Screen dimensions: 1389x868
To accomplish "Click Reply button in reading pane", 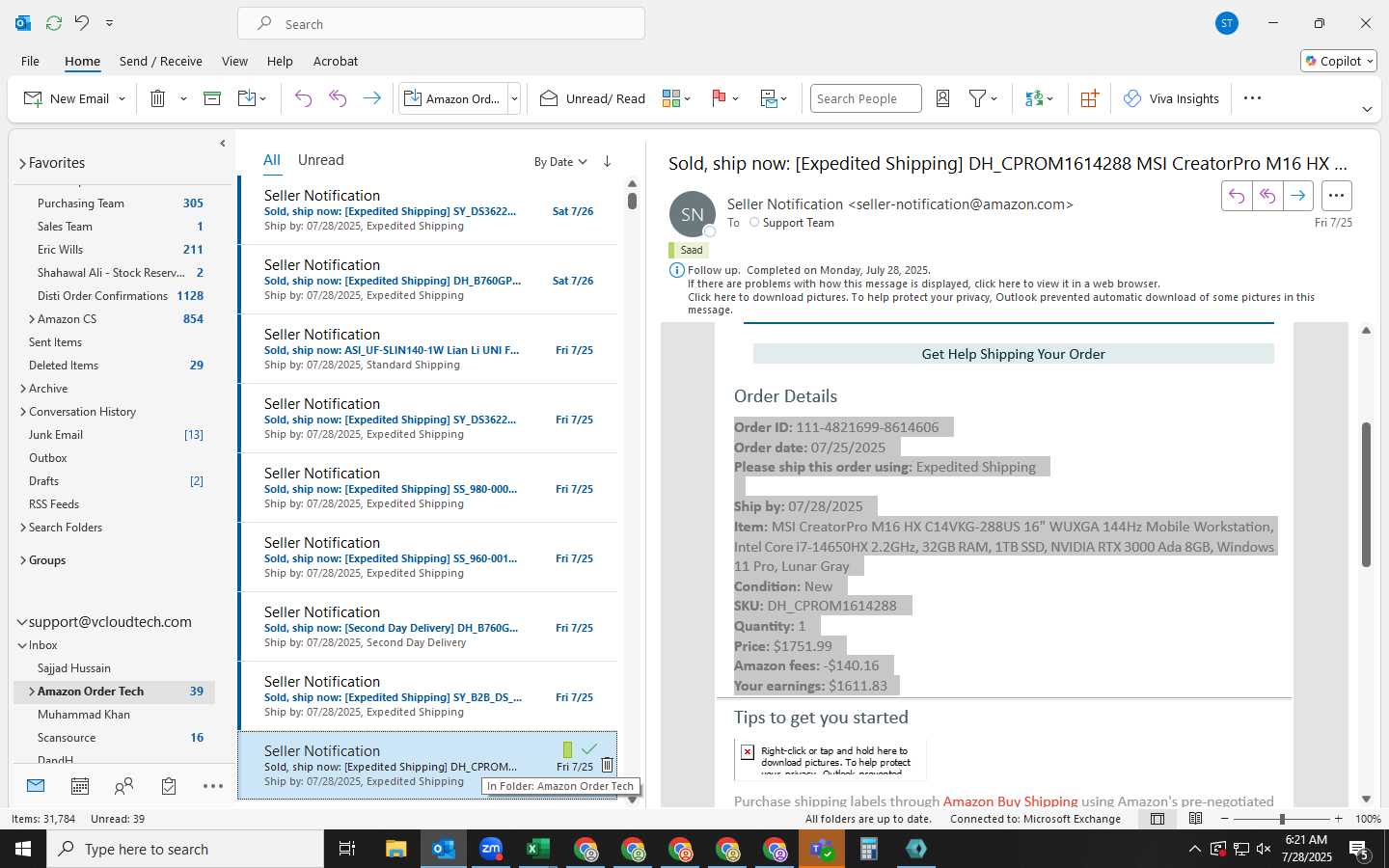I will [x=1237, y=196].
